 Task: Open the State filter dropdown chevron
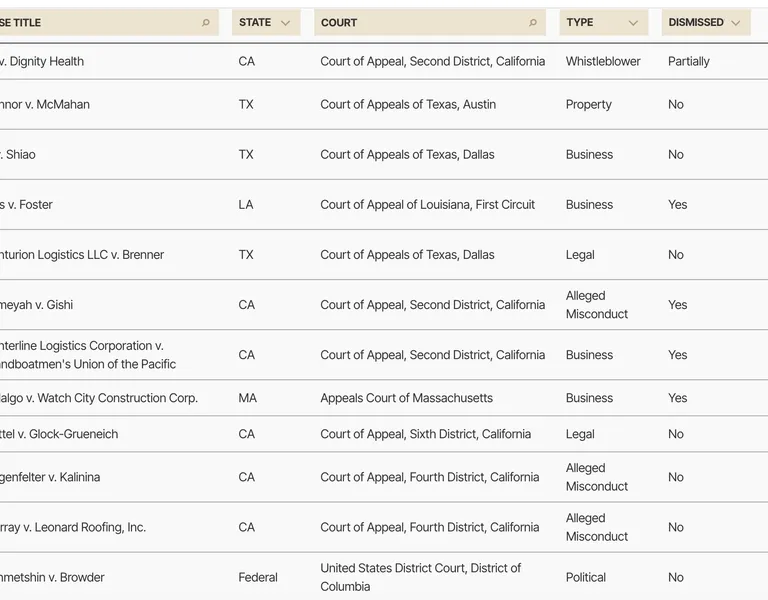click(x=286, y=23)
